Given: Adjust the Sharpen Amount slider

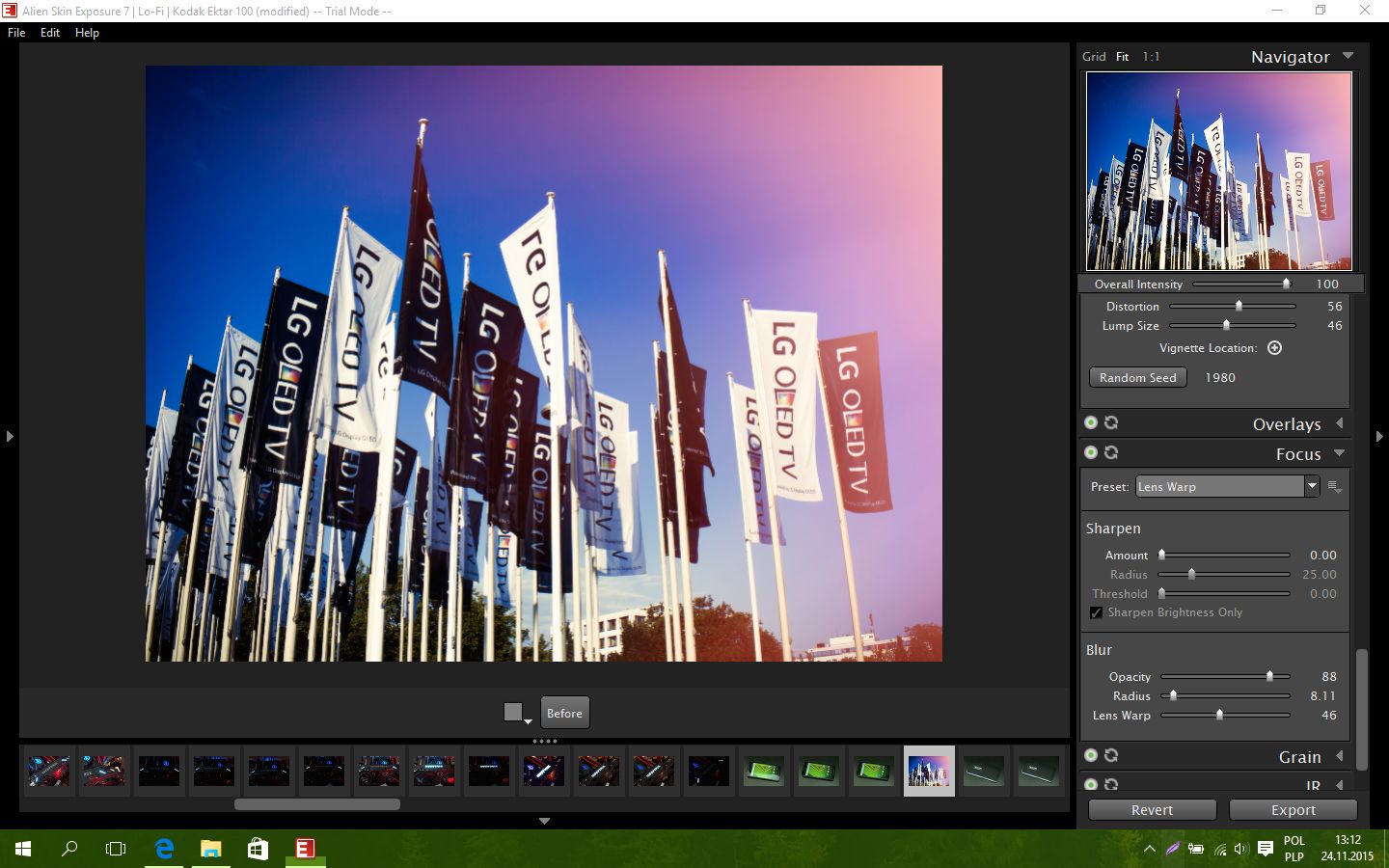Looking at the screenshot, I should click(x=1225, y=555).
